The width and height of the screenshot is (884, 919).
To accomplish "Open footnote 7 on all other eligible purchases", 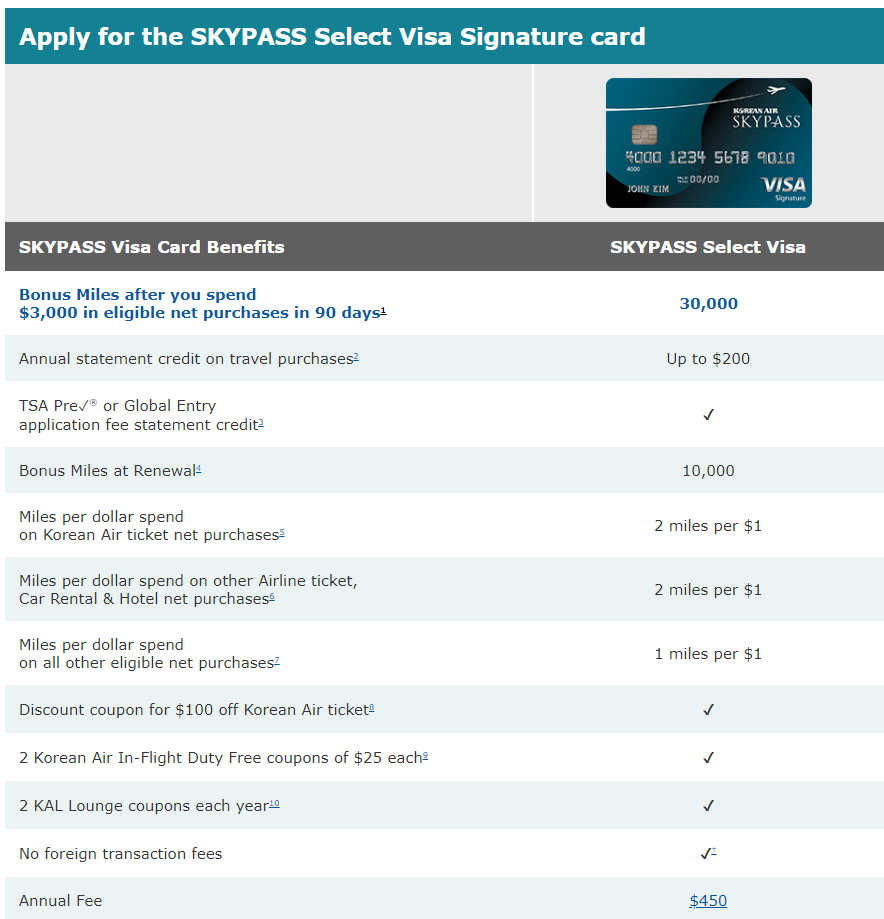I will click(277, 661).
